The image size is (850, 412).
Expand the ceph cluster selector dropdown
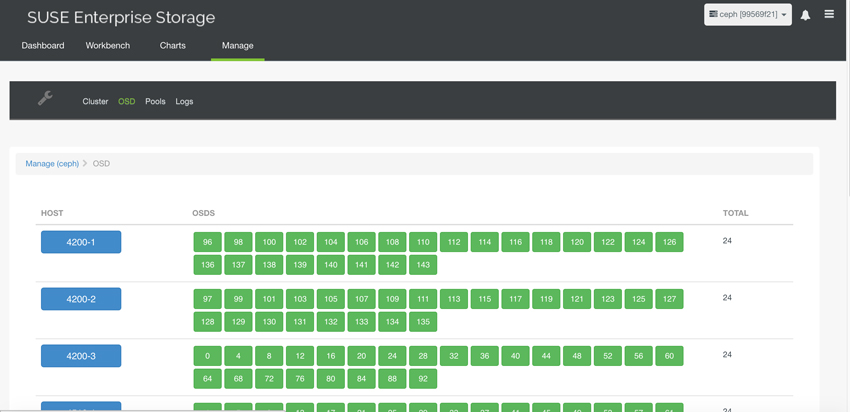748,15
